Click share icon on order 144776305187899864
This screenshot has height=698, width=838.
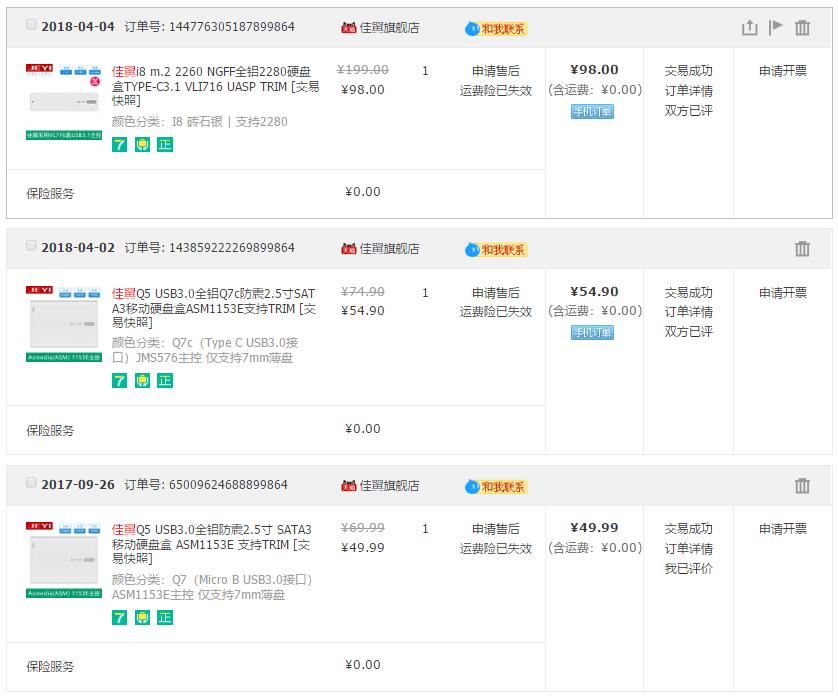[x=749, y=27]
